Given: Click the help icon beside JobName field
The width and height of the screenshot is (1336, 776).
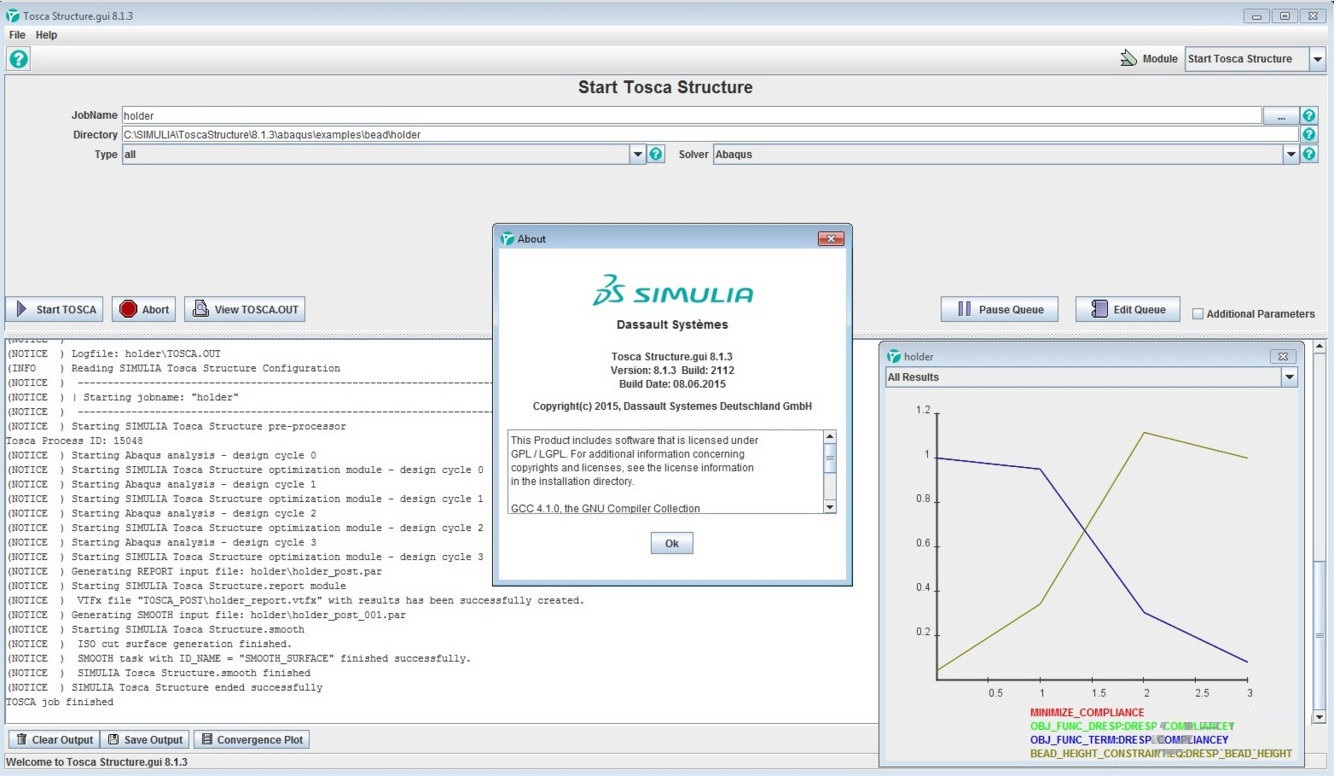Looking at the screenshot, I should point(1309,116).
